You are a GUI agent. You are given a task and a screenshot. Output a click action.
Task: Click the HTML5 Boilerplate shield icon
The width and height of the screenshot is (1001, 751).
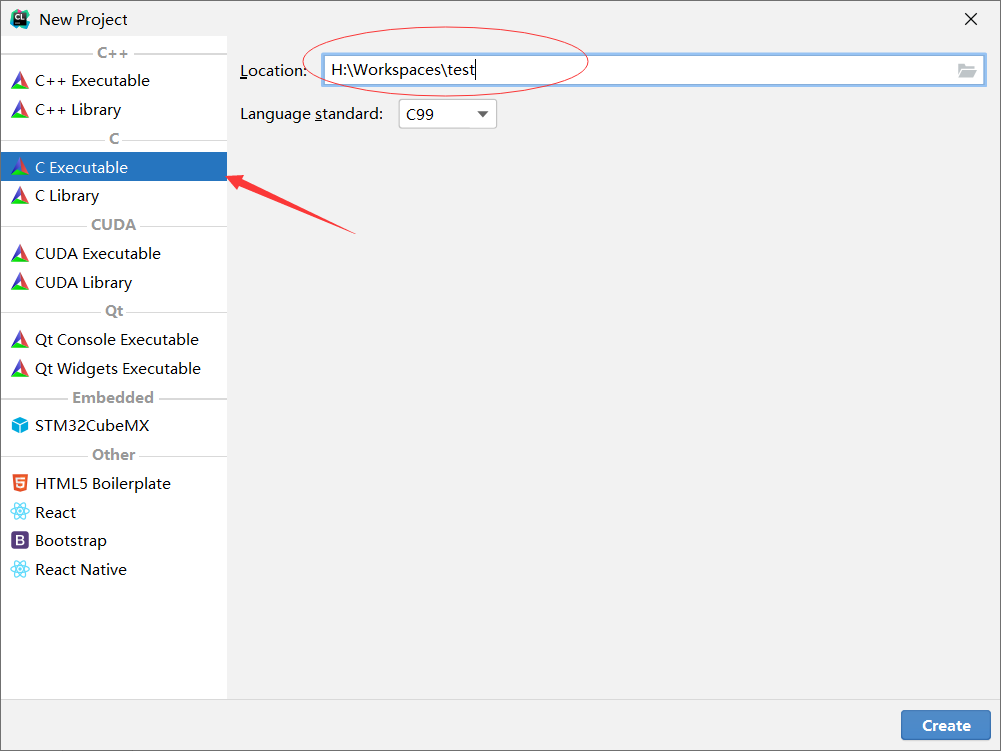coord(20,484)
